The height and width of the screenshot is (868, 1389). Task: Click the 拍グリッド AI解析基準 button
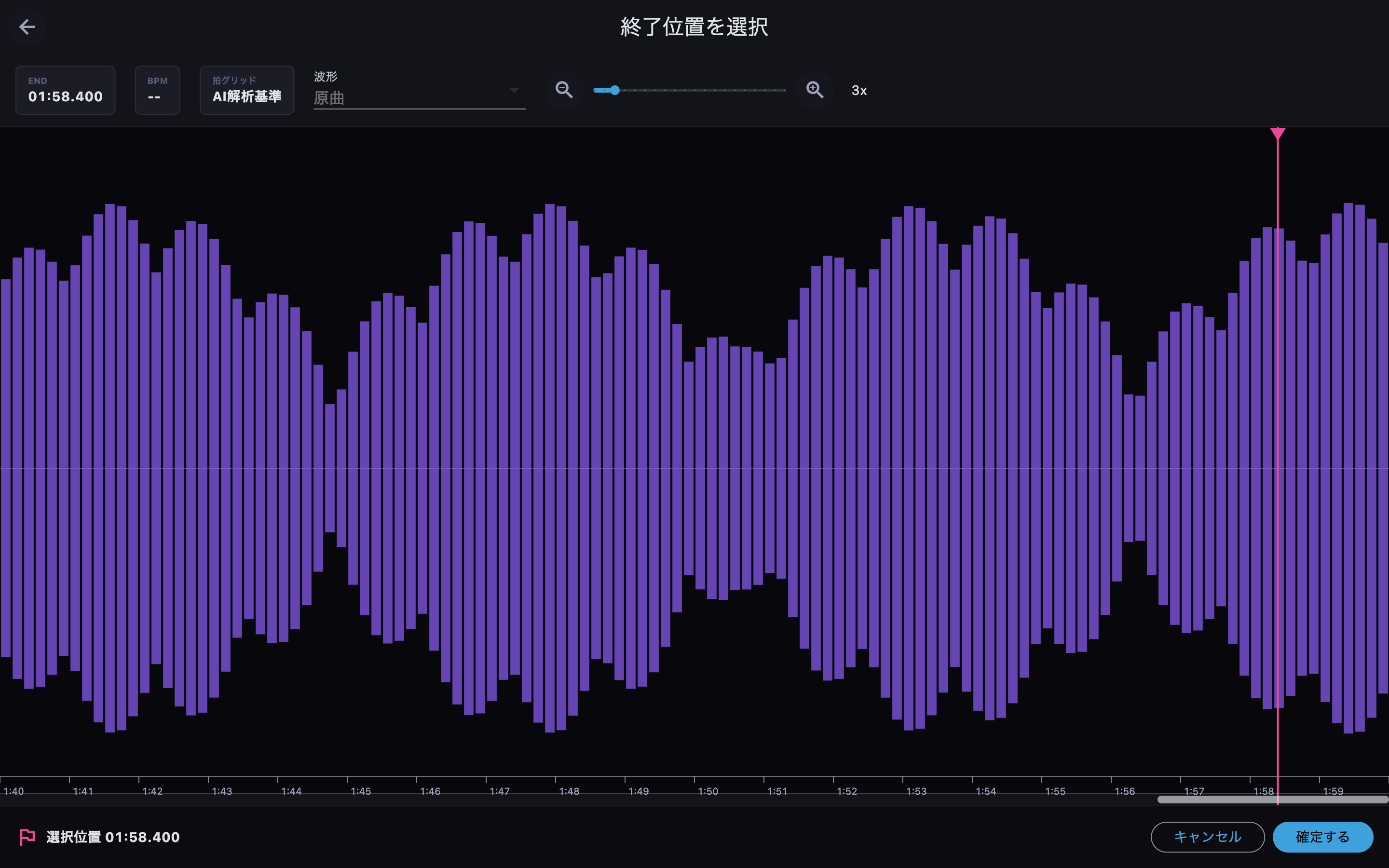point(247,90)
